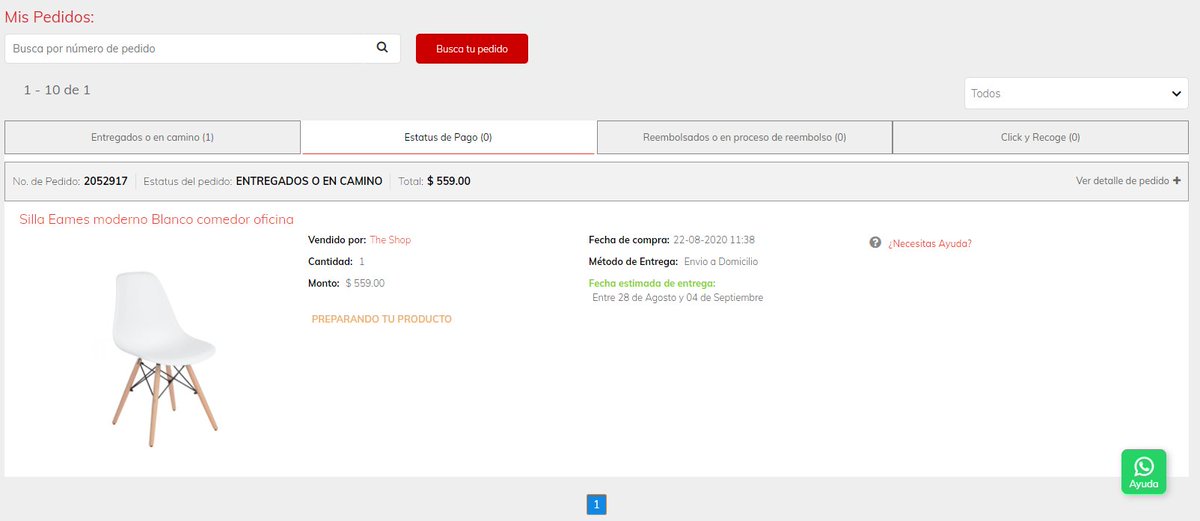Go to Click y Recoge tab
The image size is (1200, 521).
1040,137
